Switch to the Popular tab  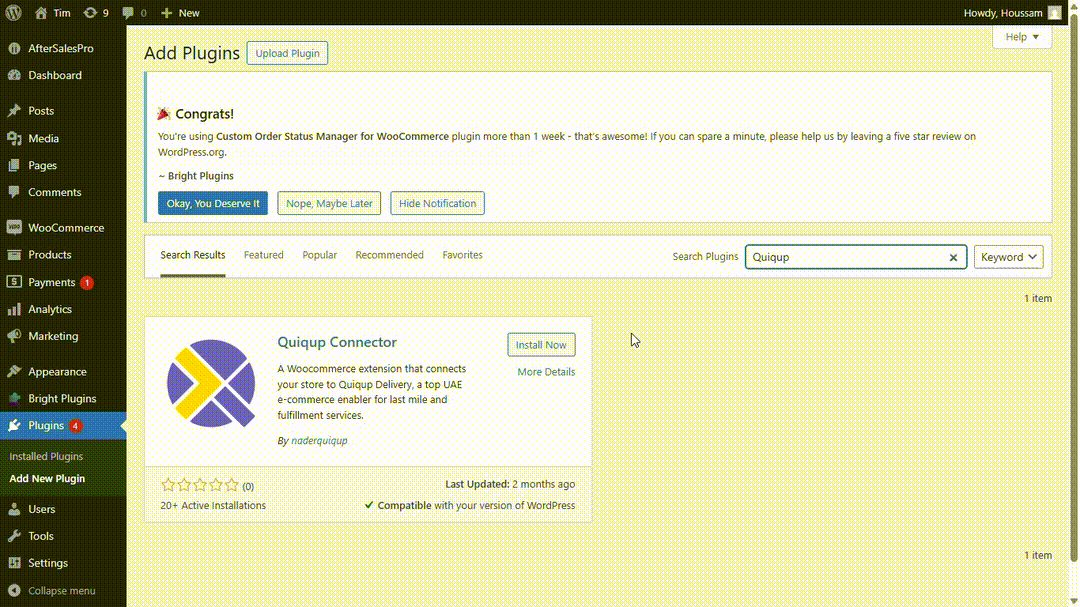click(320, 255)
